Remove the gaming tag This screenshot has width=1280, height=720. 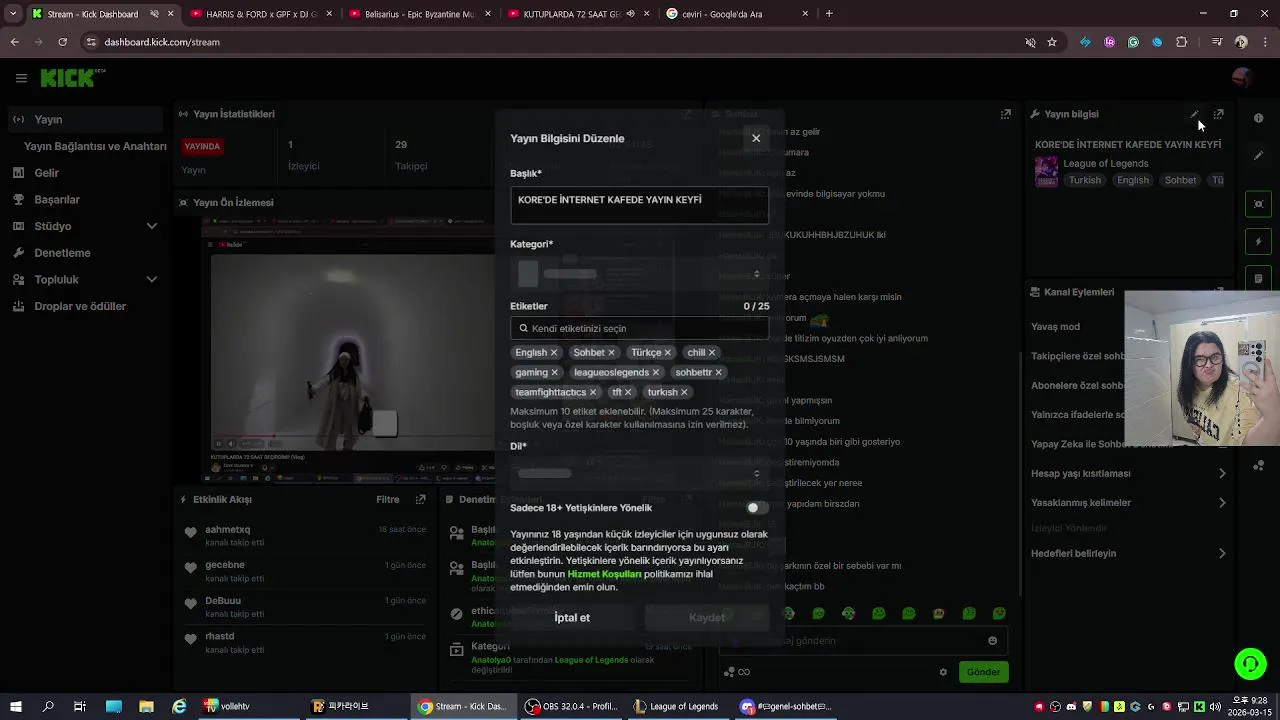click(x=555, y=372)
